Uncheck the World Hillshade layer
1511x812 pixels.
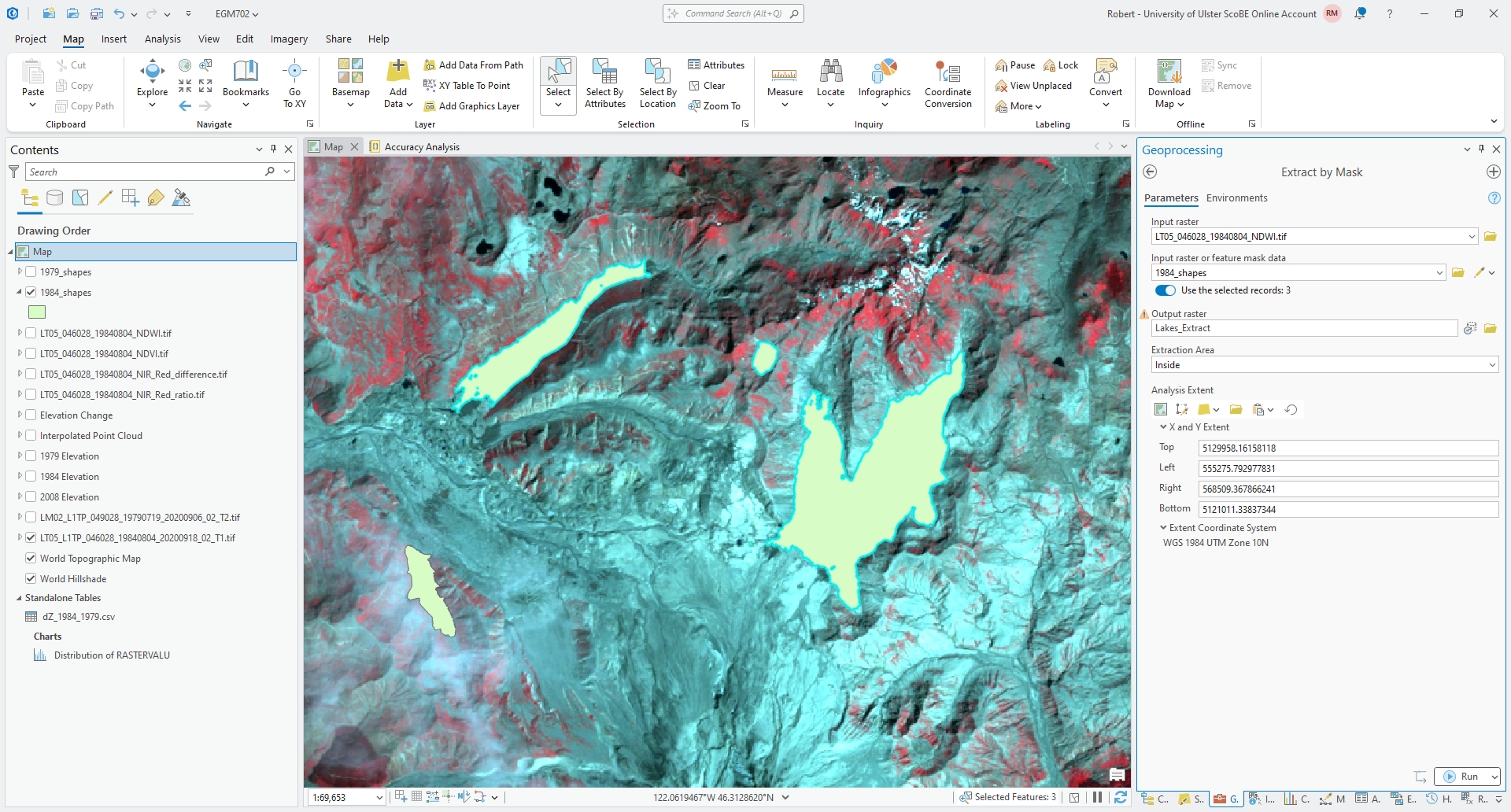point(31,579)
